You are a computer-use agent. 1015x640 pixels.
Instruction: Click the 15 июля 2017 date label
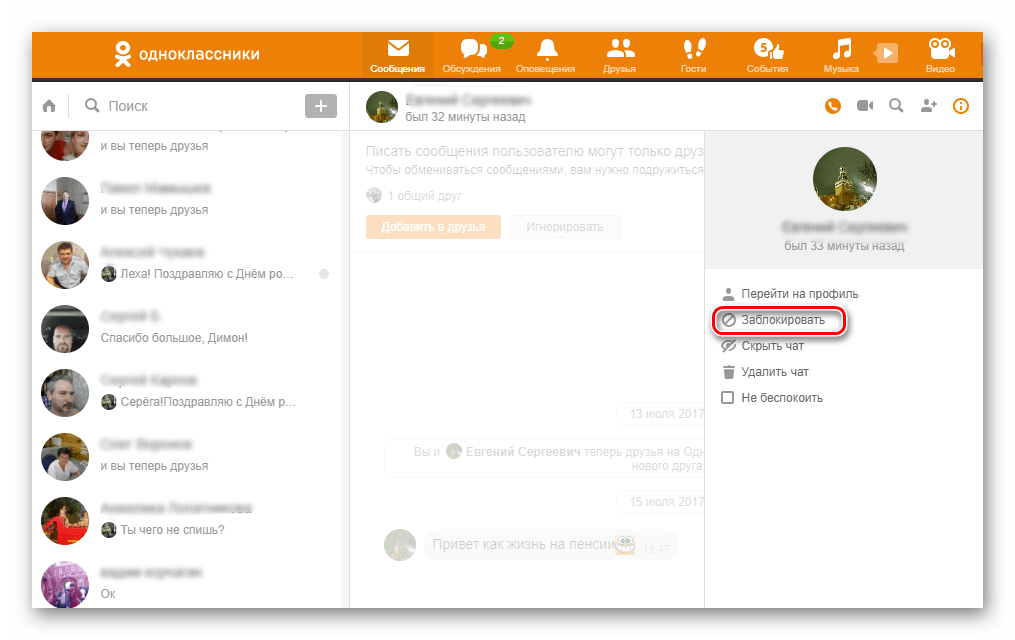tap(667, 502)
